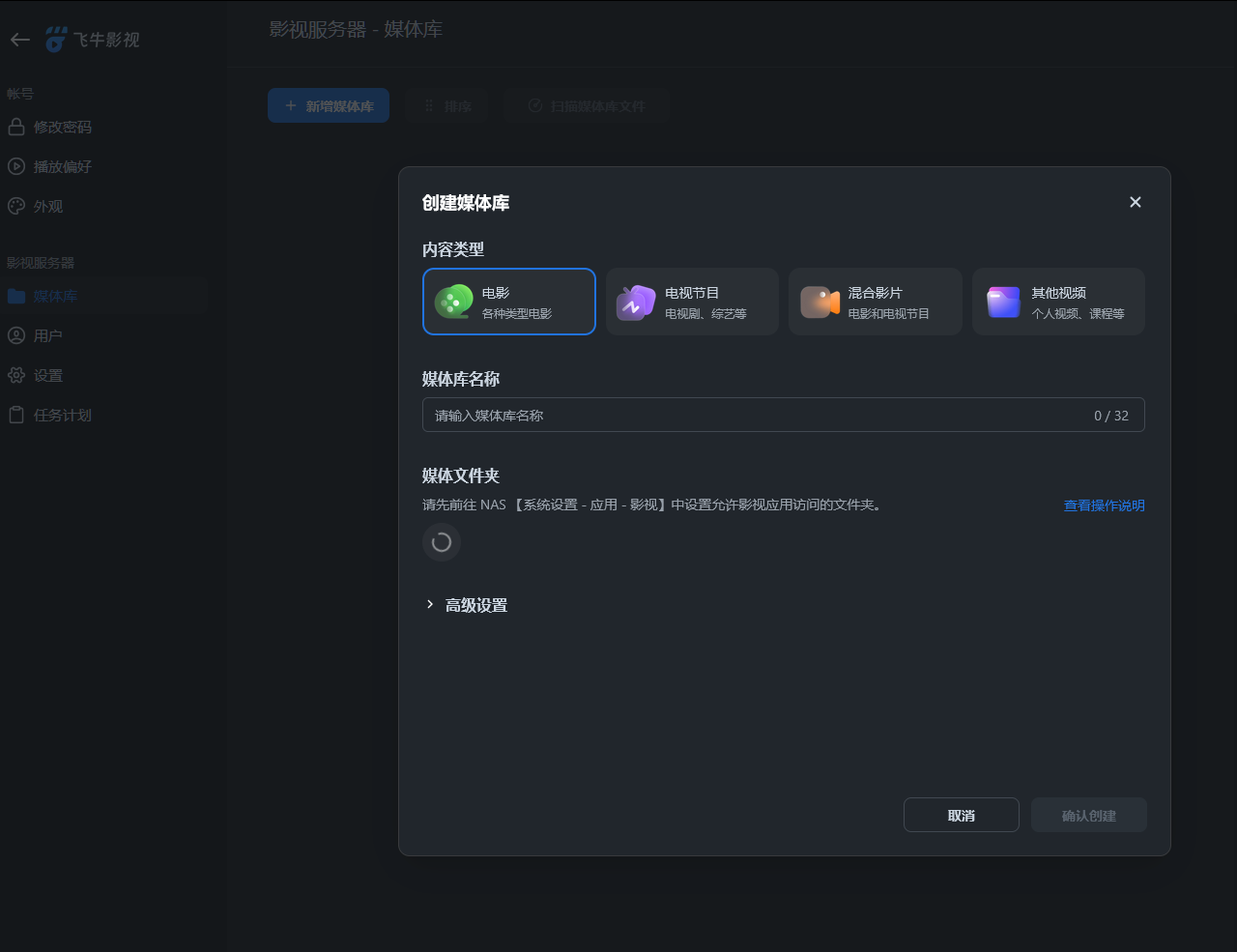Select the 电视节目 content type icon
1237x952 pixels.
tap(636, 302)
